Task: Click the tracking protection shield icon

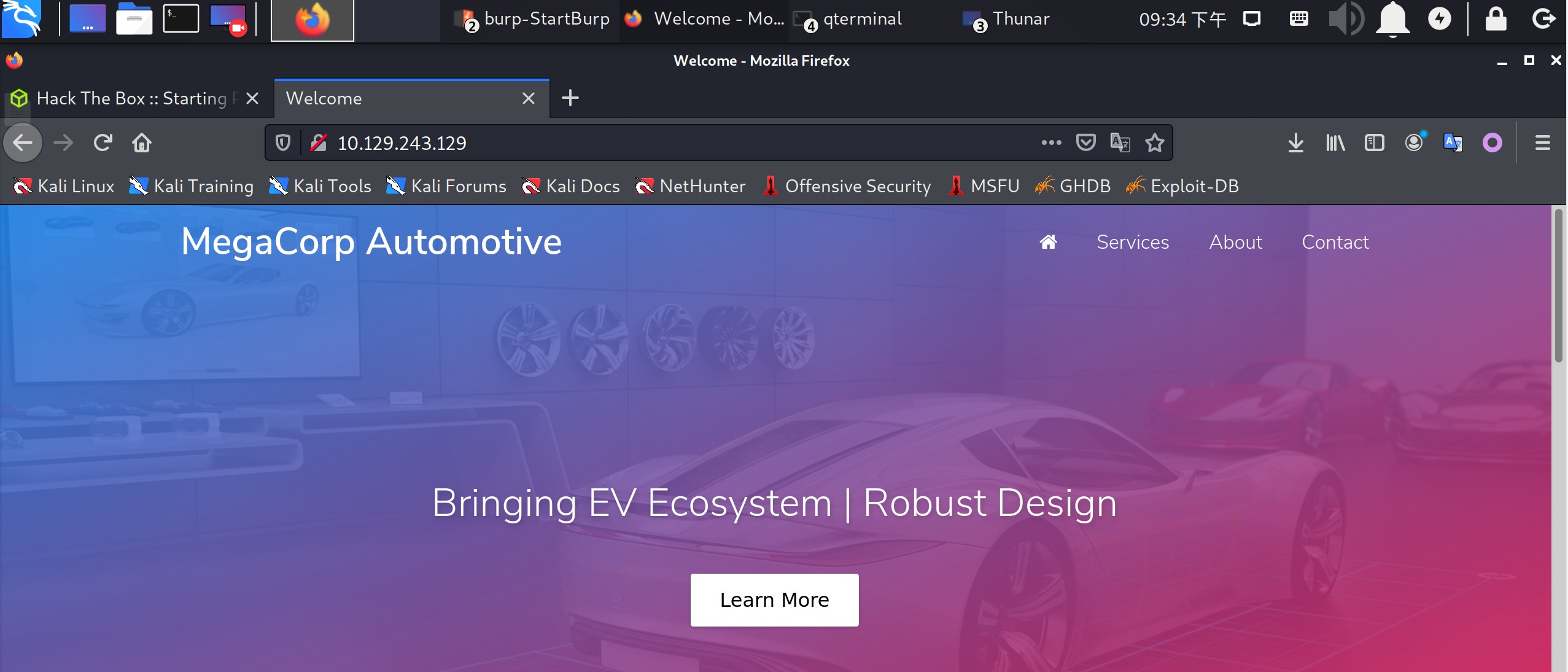Action: click(x=282, y=143)
